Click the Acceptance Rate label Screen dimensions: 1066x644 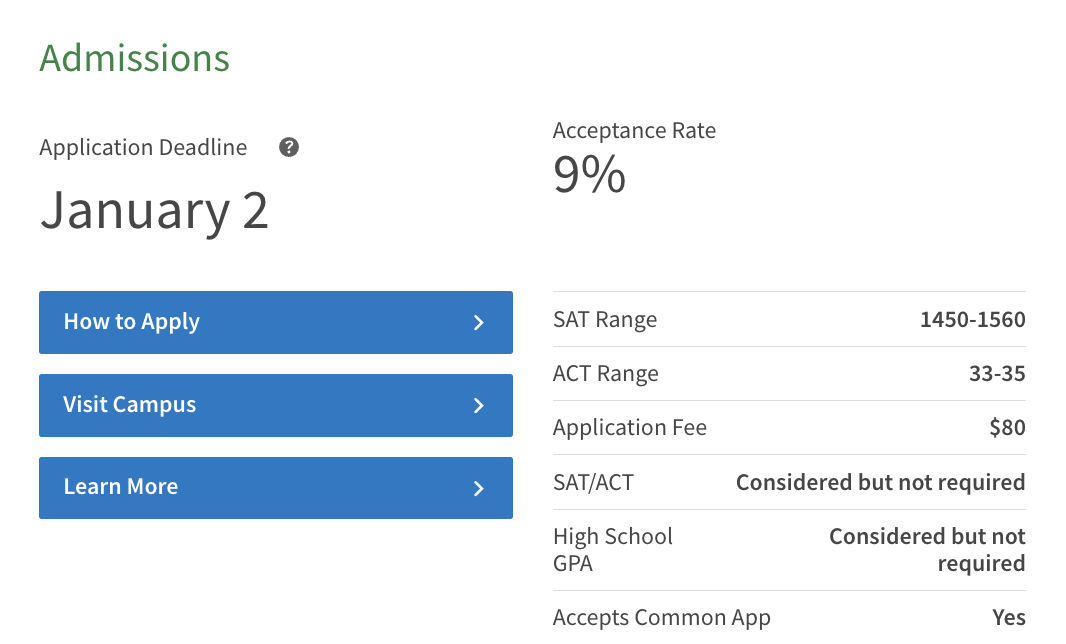pos(634,130)
